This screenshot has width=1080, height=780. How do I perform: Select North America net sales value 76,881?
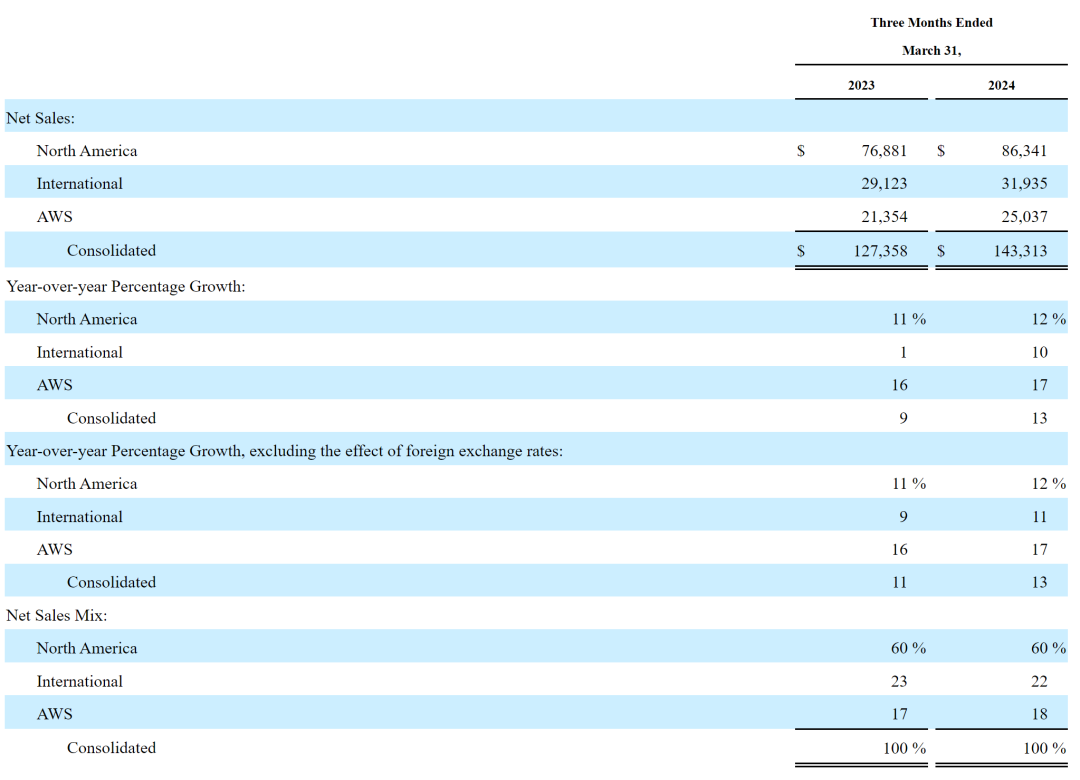coord(884,151)
